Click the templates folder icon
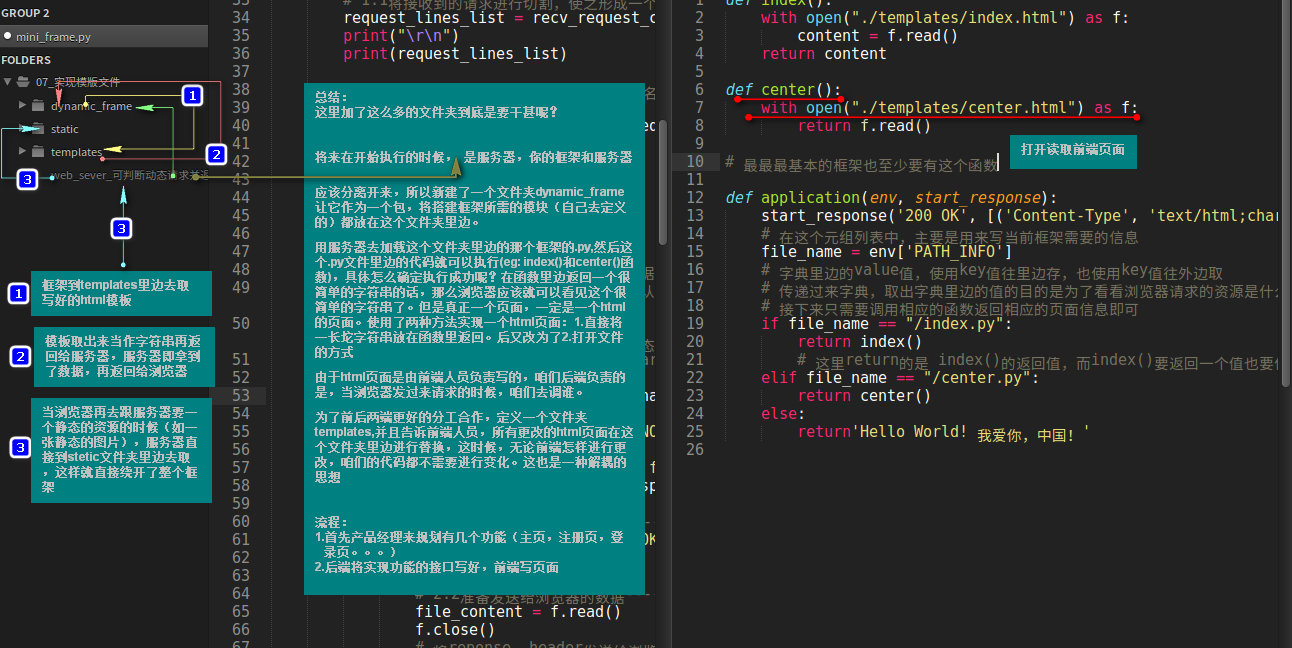Image resolution: width=1292 pixels, height=648 pixels. (x=38, y=152)
